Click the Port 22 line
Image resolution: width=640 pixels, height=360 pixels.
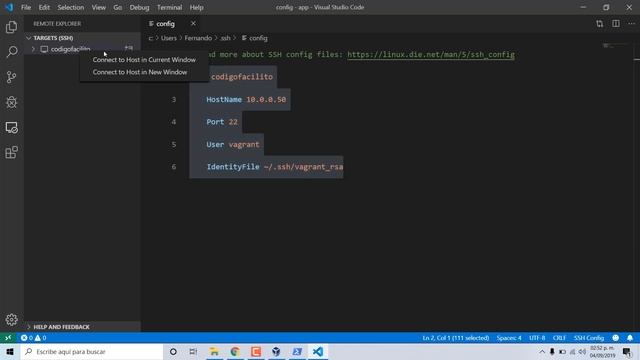(x=222, y=122)
